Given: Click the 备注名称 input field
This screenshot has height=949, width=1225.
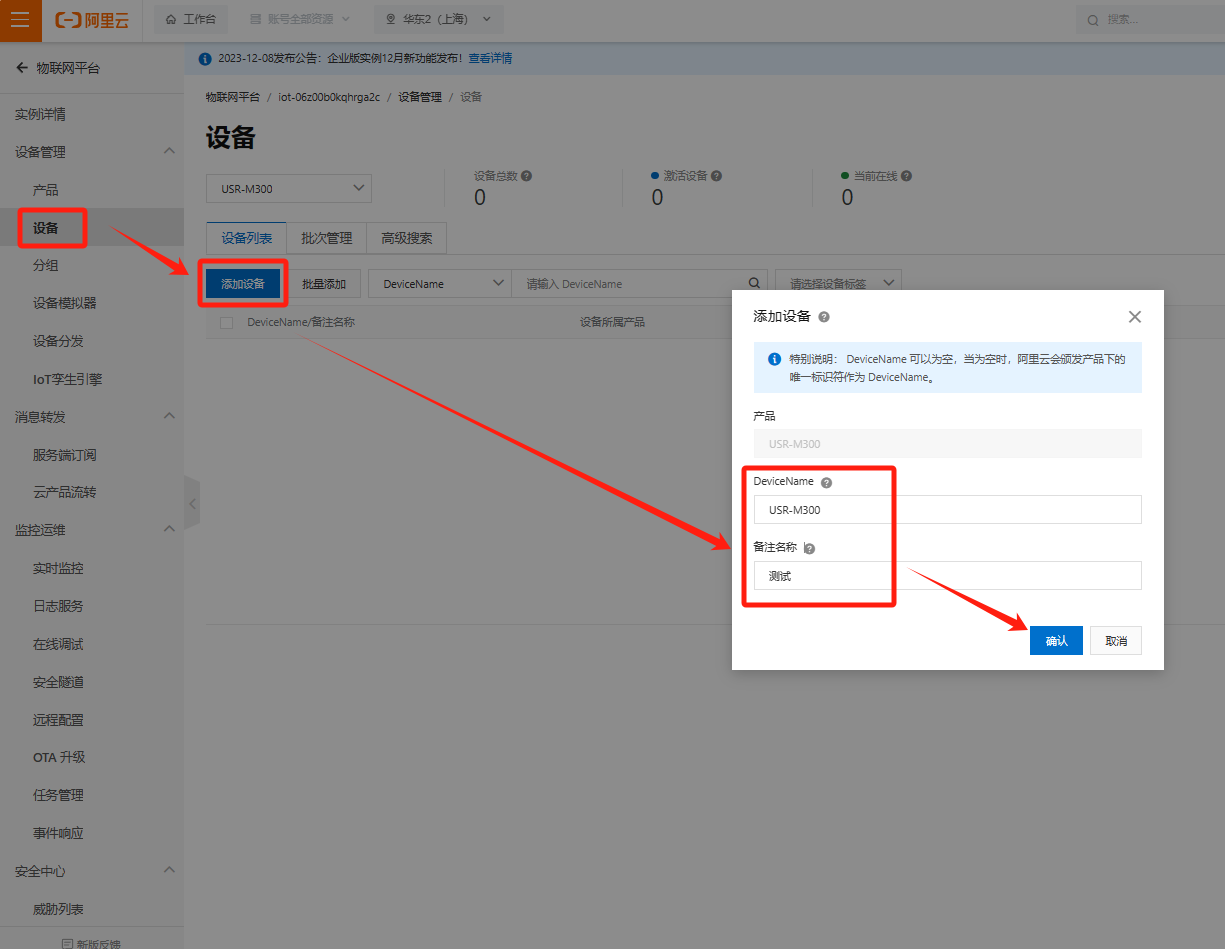Looking at the screenshot, I should [x=947, y=576].
